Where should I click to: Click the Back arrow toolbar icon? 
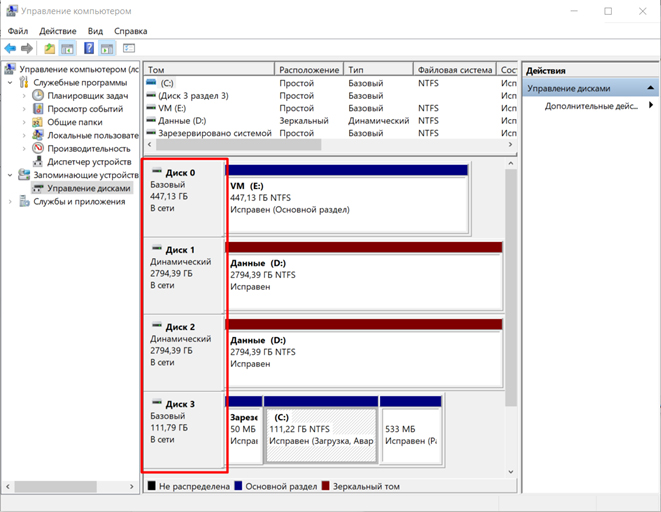[10, 48]
